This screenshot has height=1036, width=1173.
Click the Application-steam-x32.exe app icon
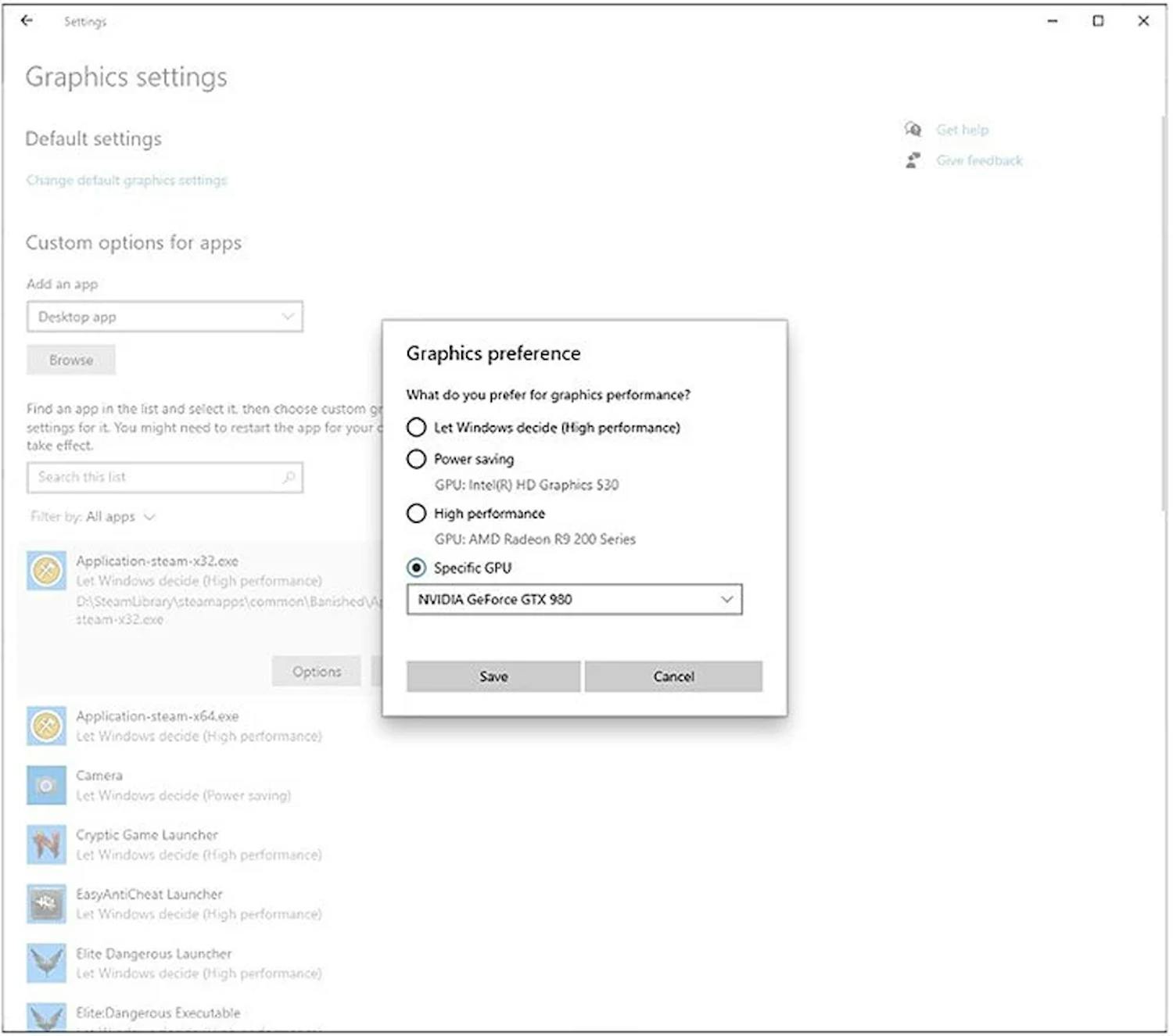pos(45,571)
